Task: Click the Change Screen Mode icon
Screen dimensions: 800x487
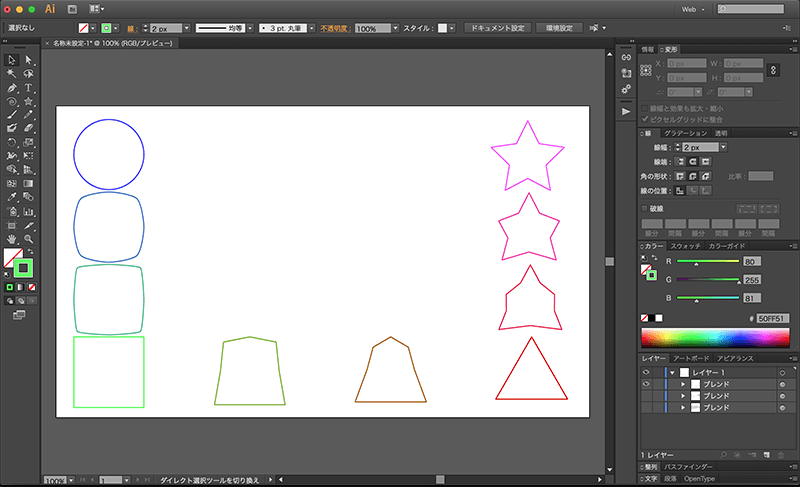Action: [x=19, y=315]
